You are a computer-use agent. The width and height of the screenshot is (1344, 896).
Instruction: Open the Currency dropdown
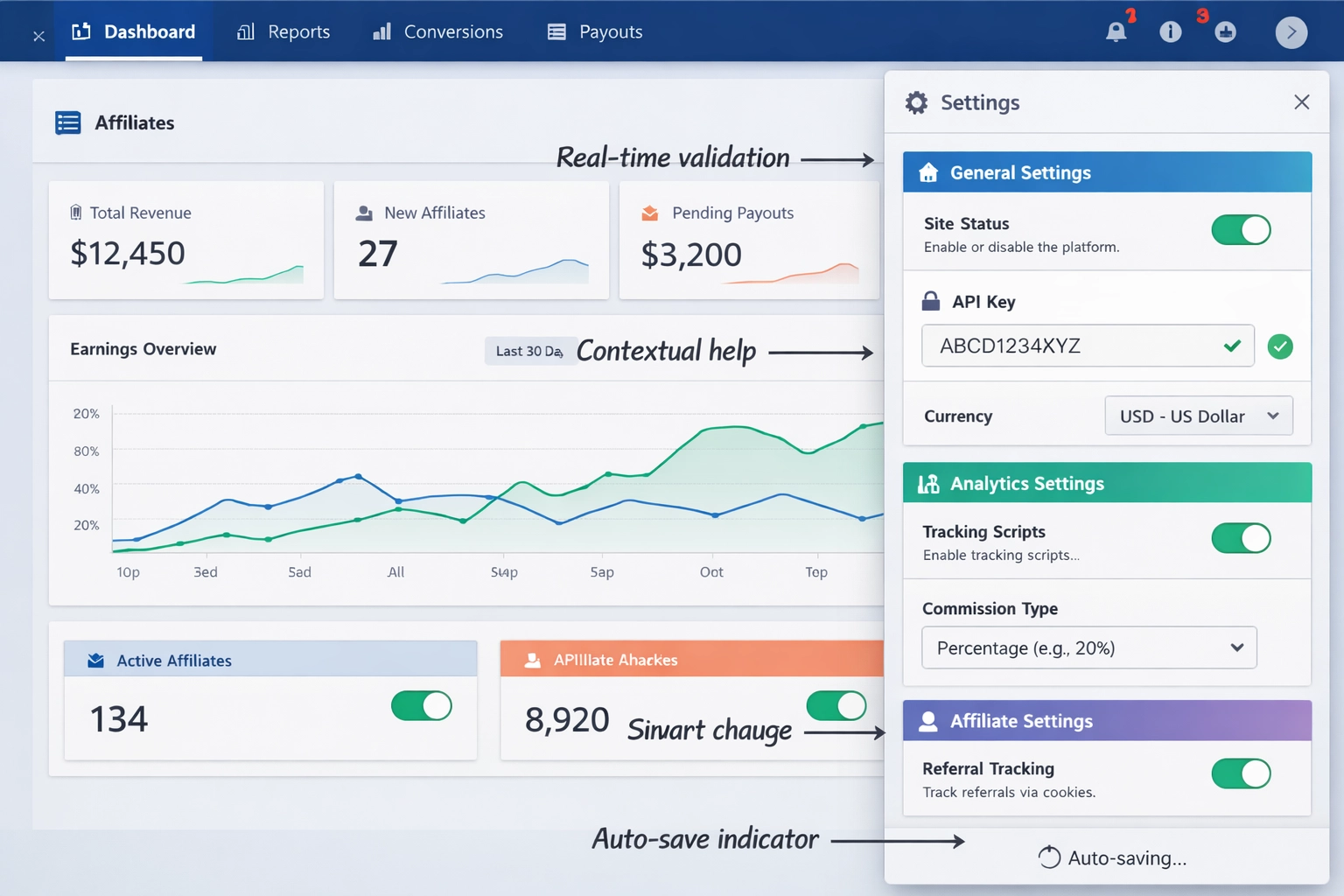pyautogui.click(x=1198, y=416)
